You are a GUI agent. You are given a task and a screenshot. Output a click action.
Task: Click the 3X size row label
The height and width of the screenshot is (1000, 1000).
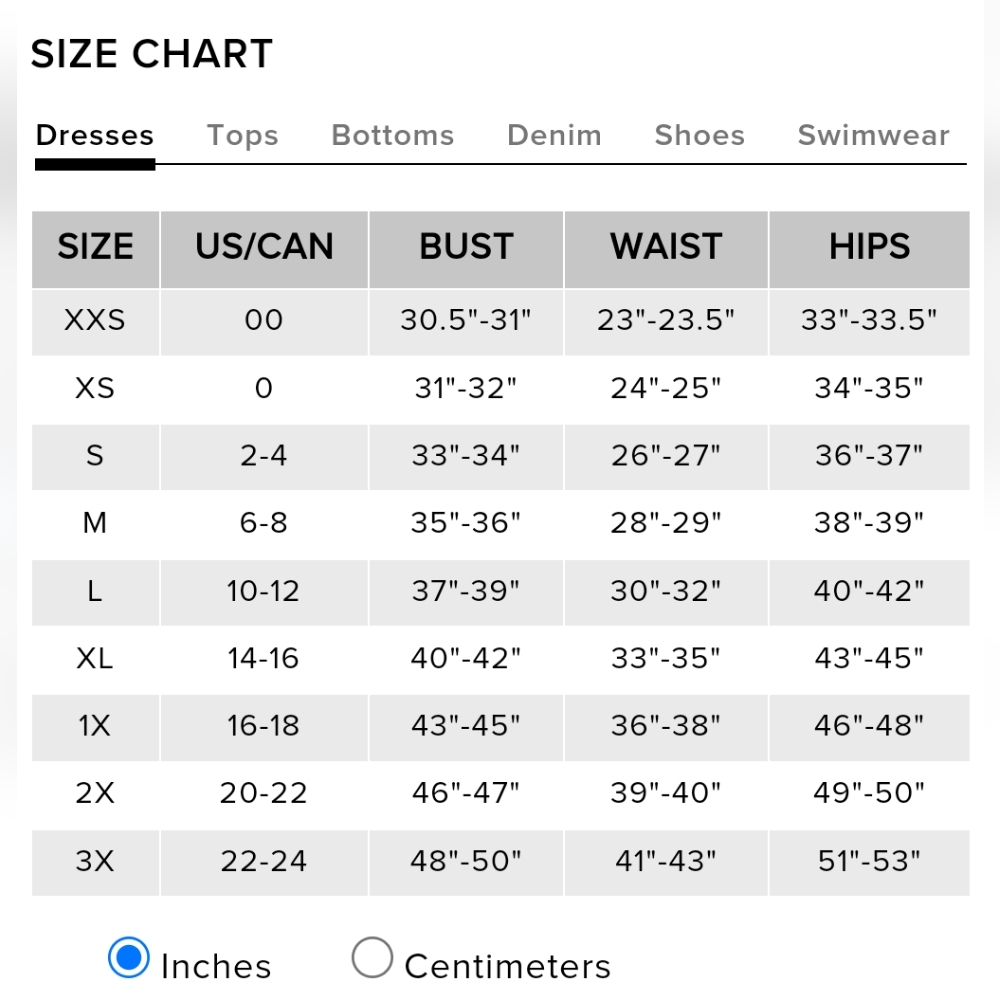tap(95, 861)
